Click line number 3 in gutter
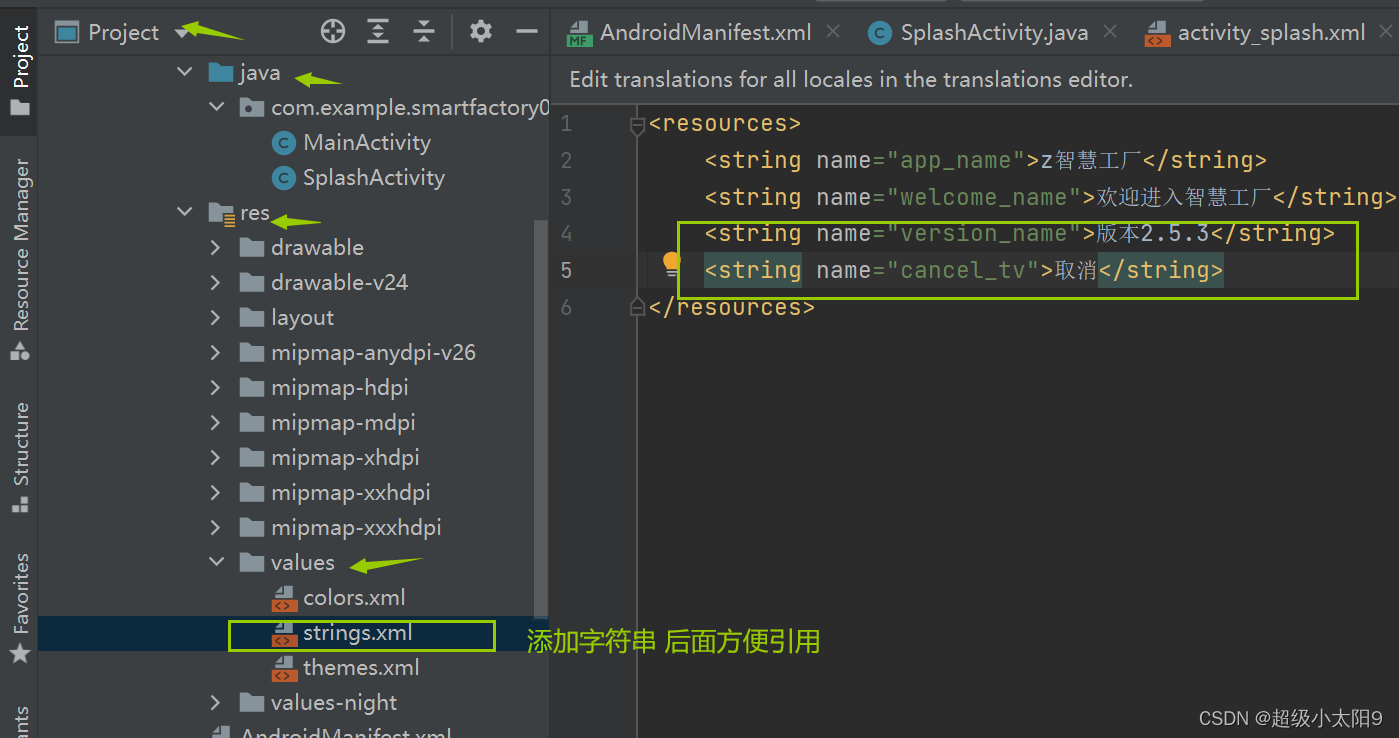This screenshot has height=738, width=1399. pyautogui.click(x=566, y=197)
